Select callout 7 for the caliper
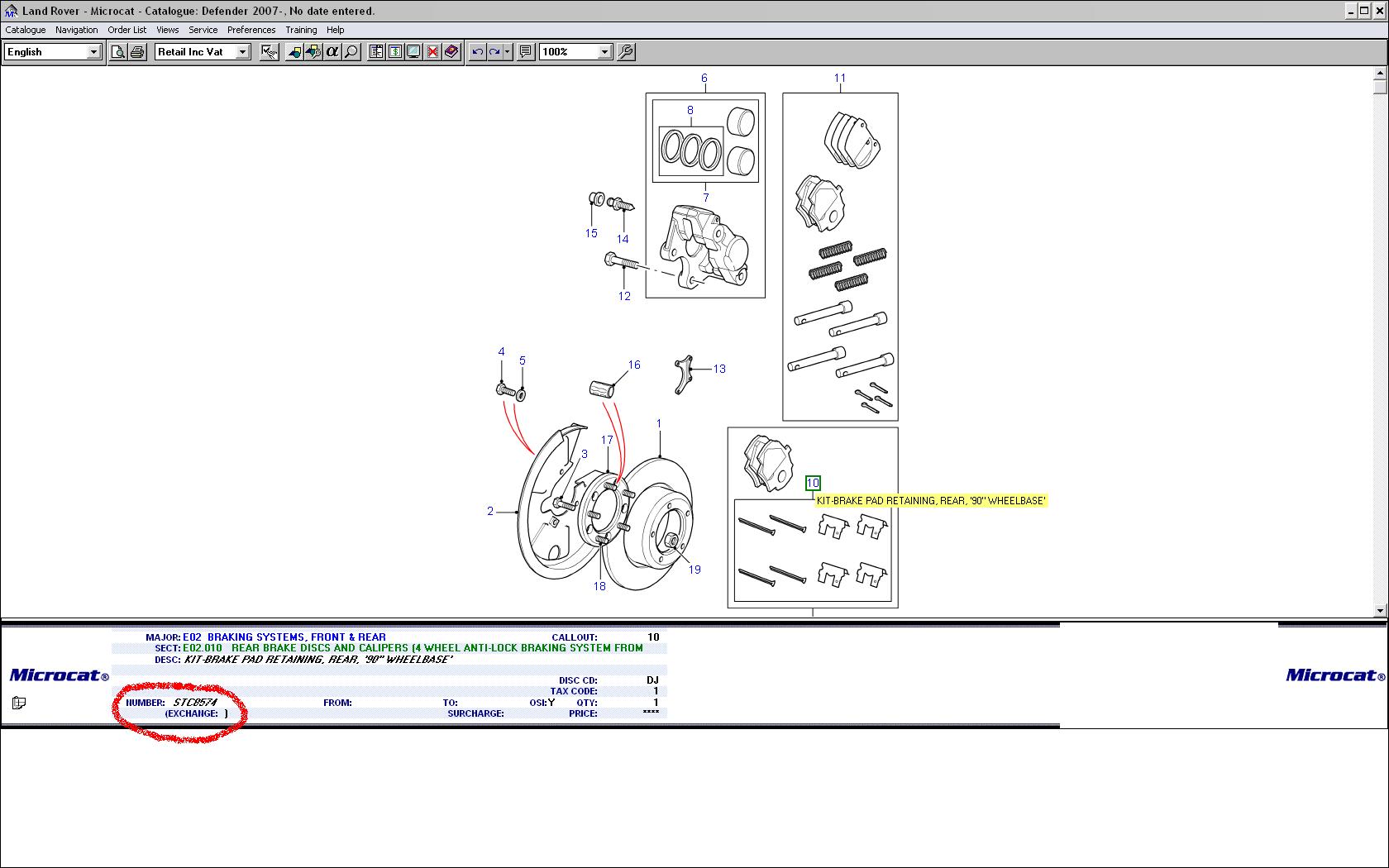This screenshot has width=1389, height=868. point(706,198)
